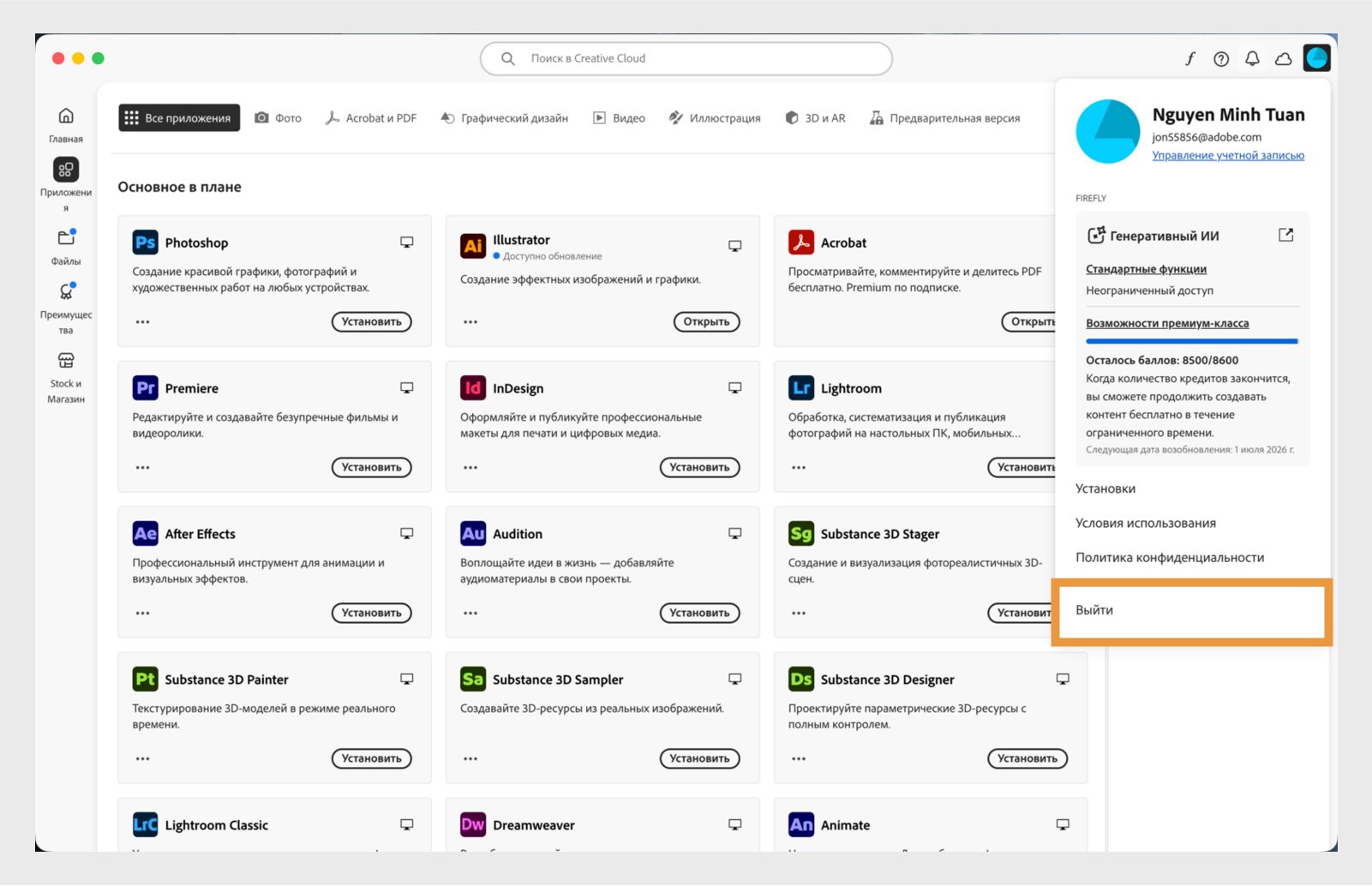Image resolution: width=1372 pixels, height=886 pixels.
Task: Click the Acrobat app icon
Action: (801, 242)
